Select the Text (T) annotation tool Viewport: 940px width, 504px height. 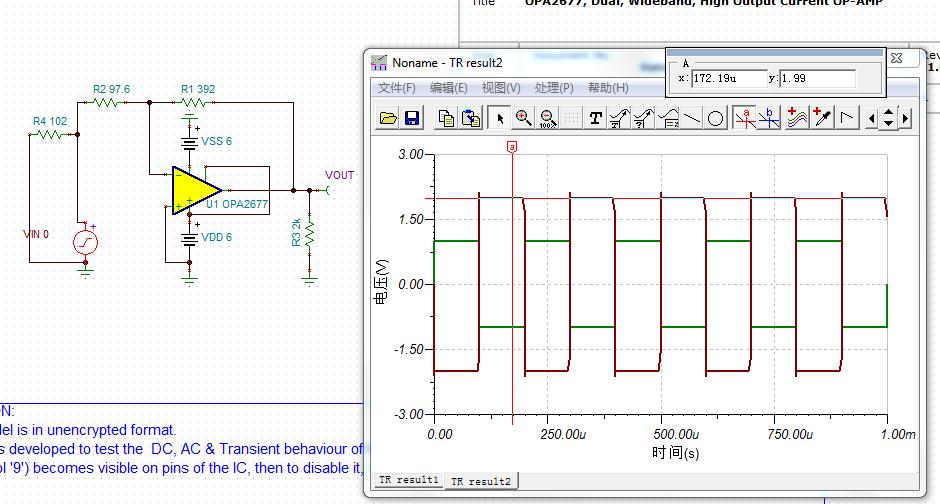(x=595, y=118)
